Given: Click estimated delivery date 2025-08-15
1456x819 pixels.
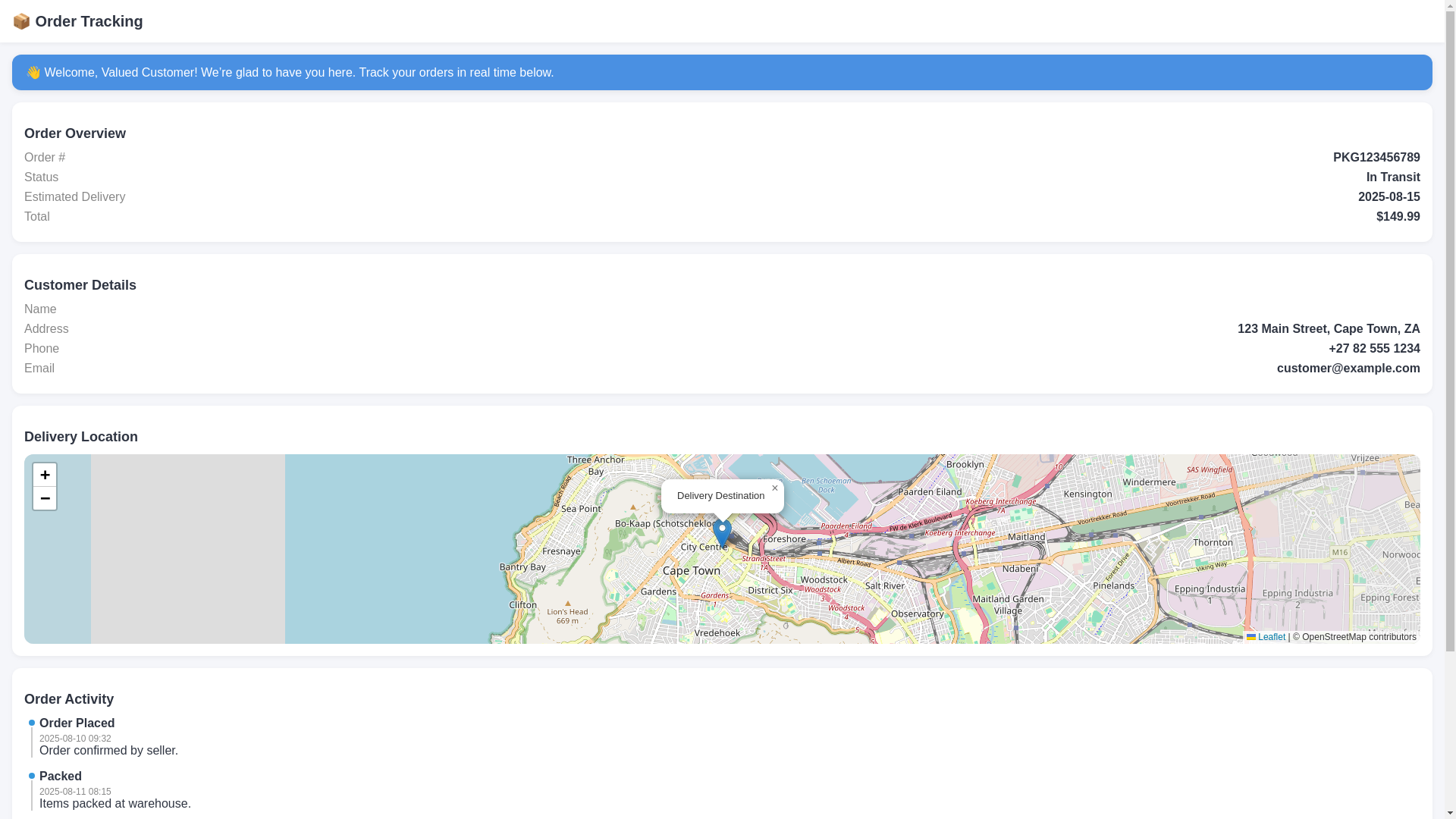Looking at the screenshot, I should [x=1389, y=197].
